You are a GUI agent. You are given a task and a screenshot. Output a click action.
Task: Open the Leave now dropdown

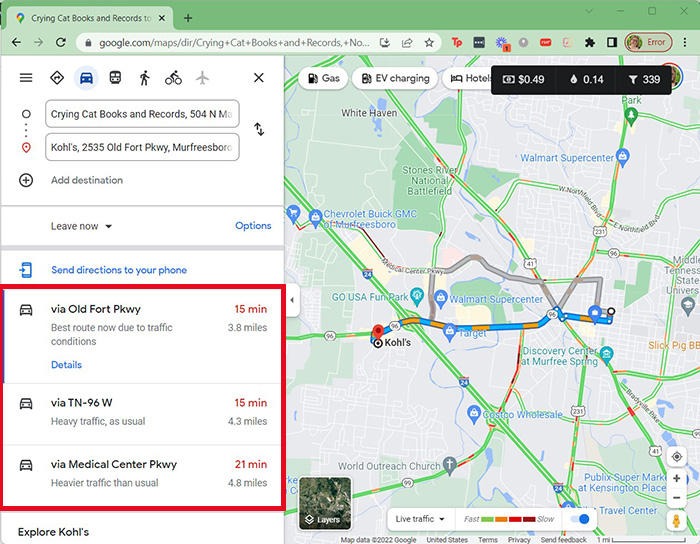point(81,226)
